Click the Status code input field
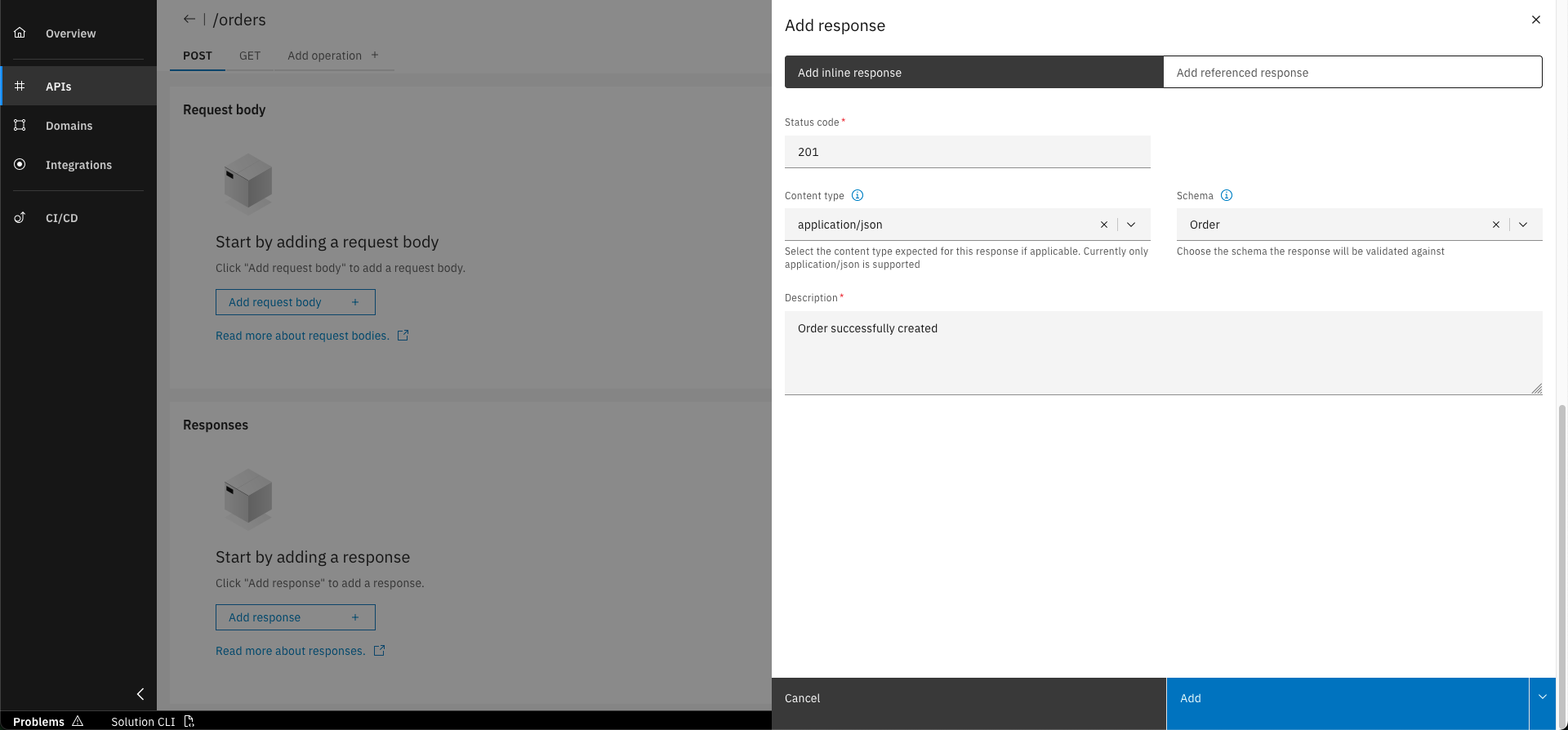 968,152
